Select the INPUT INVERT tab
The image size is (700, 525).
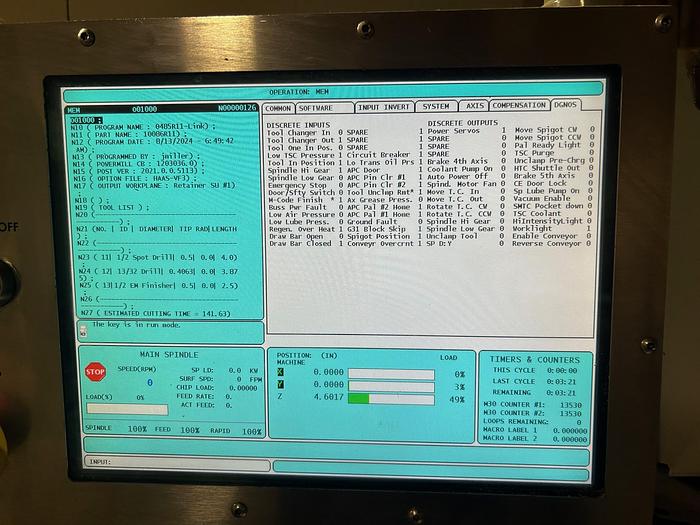click(x=384, y=106)
